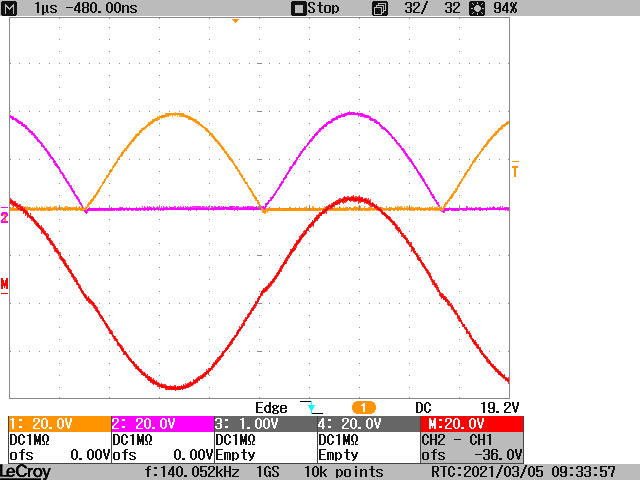The width and height of the screenshot is (640, 480).
Task: Click the magenta channel 2 ground marker on the left edge
Action: (4, 216)
